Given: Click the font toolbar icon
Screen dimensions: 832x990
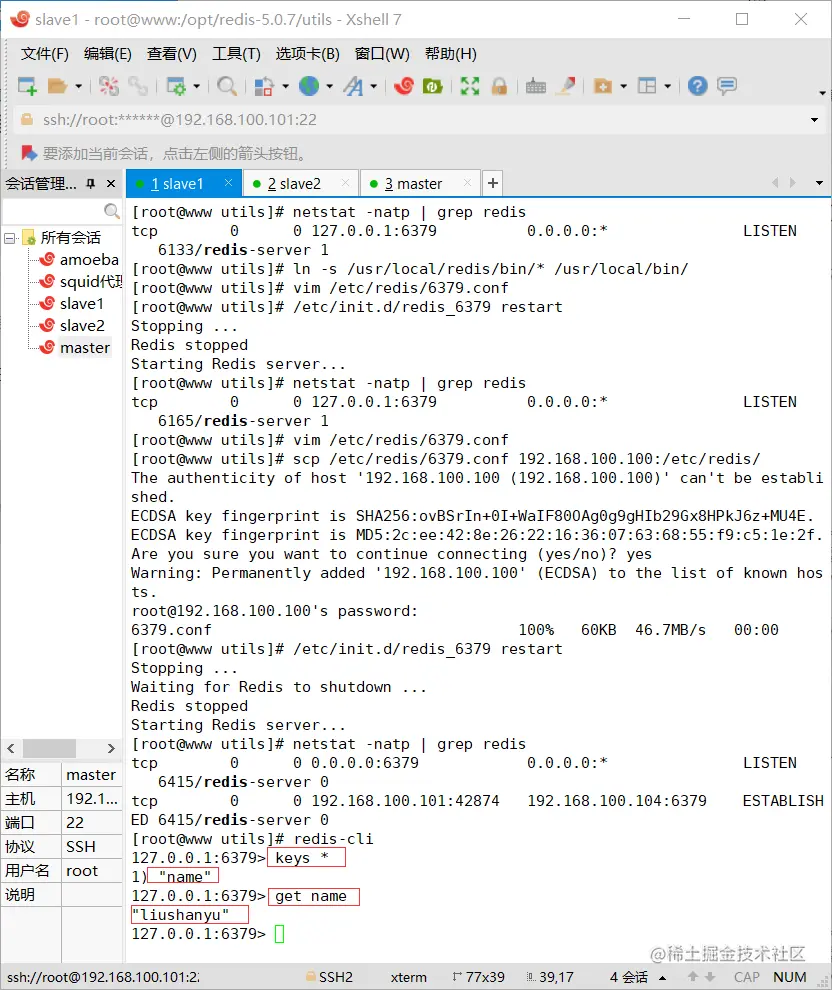Looking at the screenshot, I should (353, 86).
